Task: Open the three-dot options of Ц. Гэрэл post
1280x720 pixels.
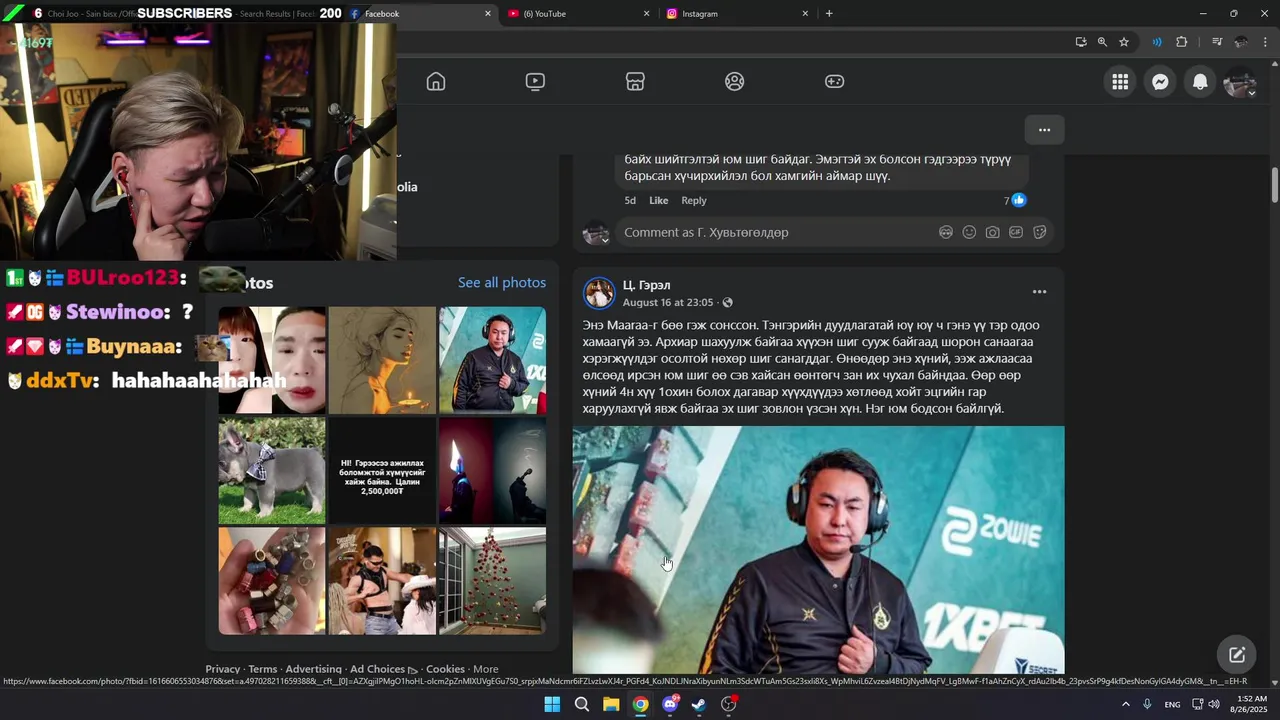Action: coord(1039,292)
